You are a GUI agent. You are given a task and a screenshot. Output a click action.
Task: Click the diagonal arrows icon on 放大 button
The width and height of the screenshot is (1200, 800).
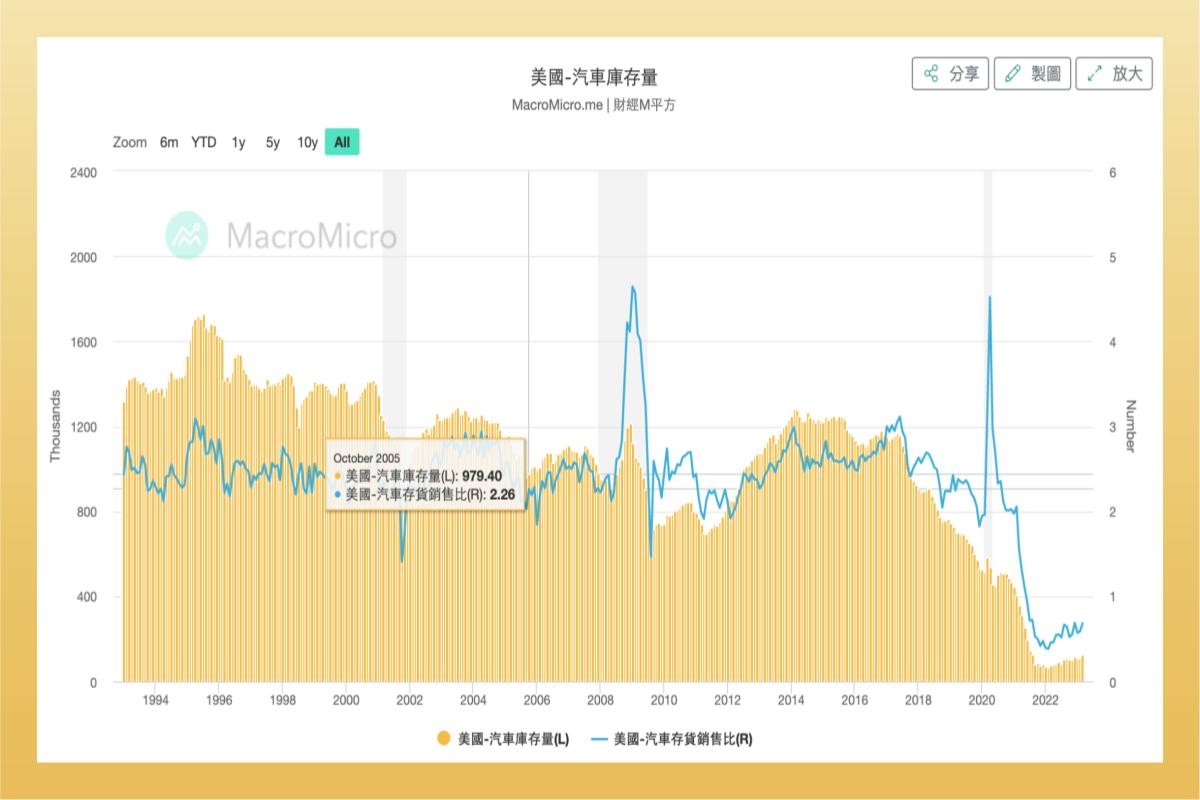(1093, 73)
